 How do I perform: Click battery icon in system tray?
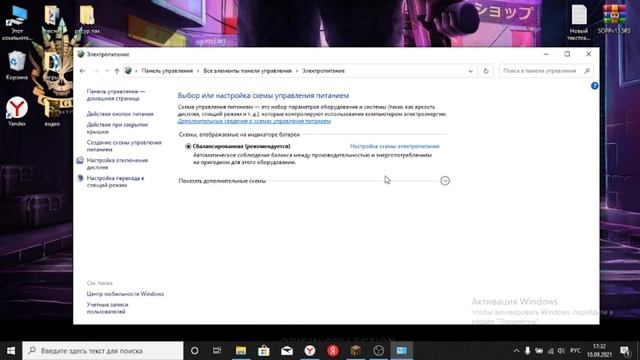539,351
